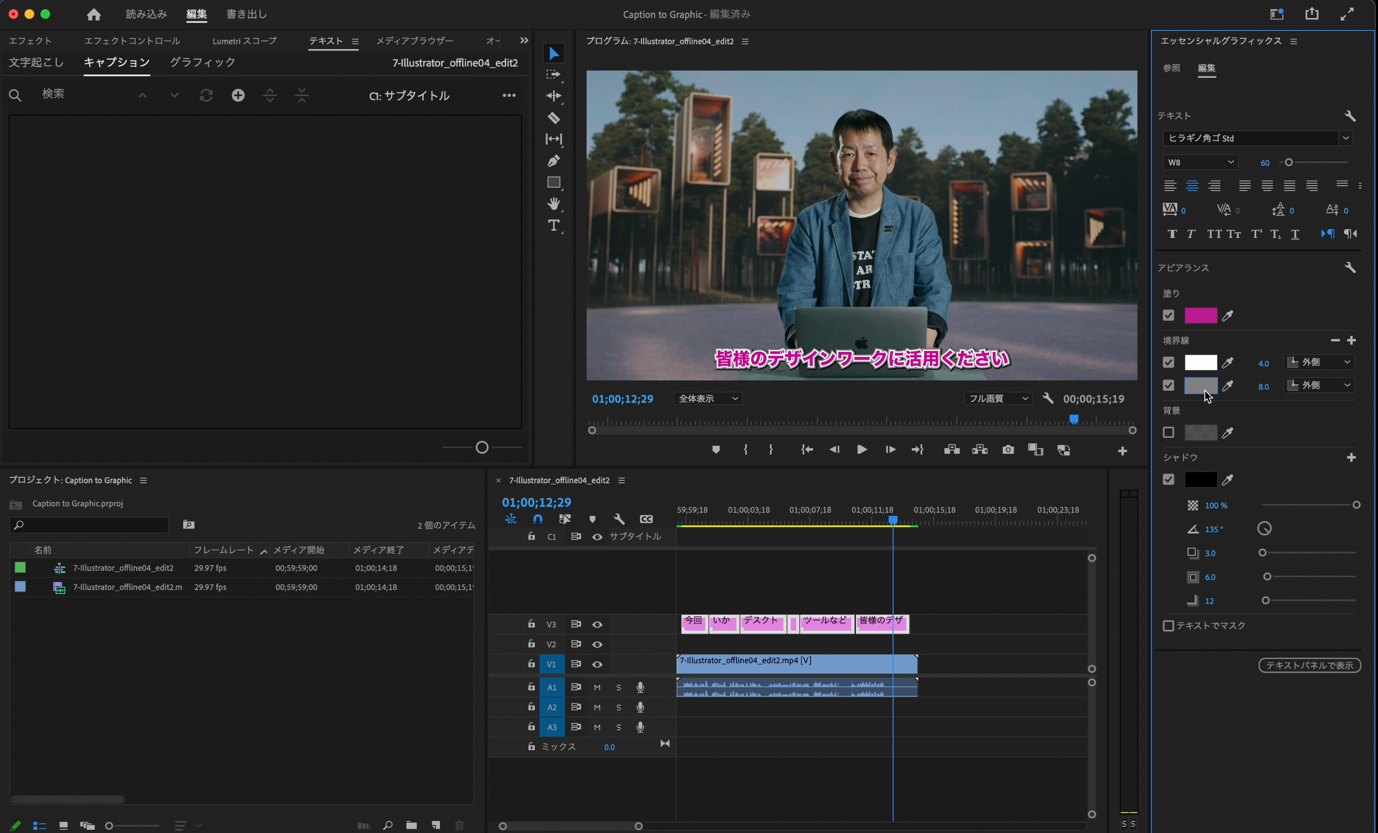Viewport: 1378px width, 833px height.
Task: Toggle the テキストでマスク checkbox
Action: click(1168, 626)
